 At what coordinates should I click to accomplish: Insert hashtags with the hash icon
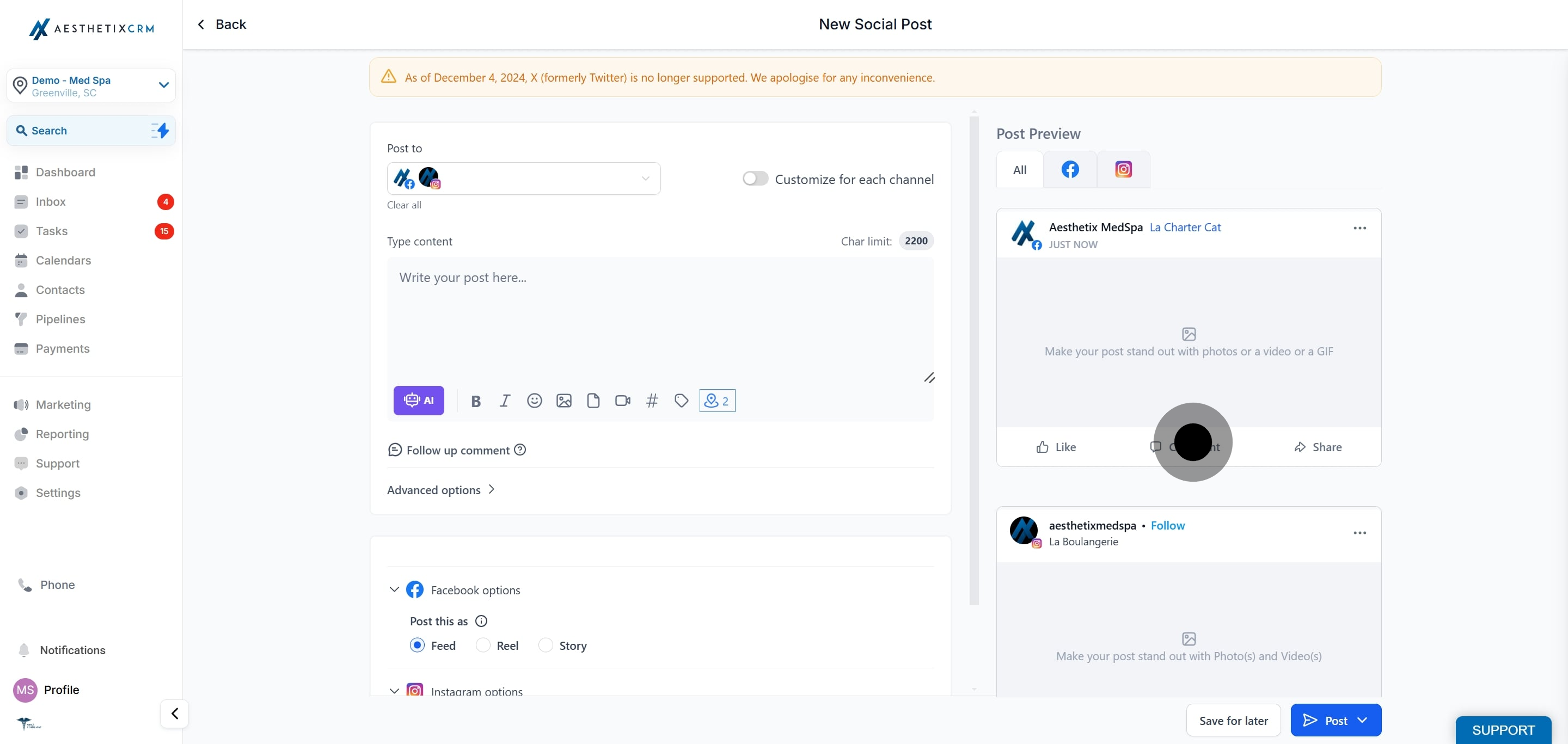(652, 400)
